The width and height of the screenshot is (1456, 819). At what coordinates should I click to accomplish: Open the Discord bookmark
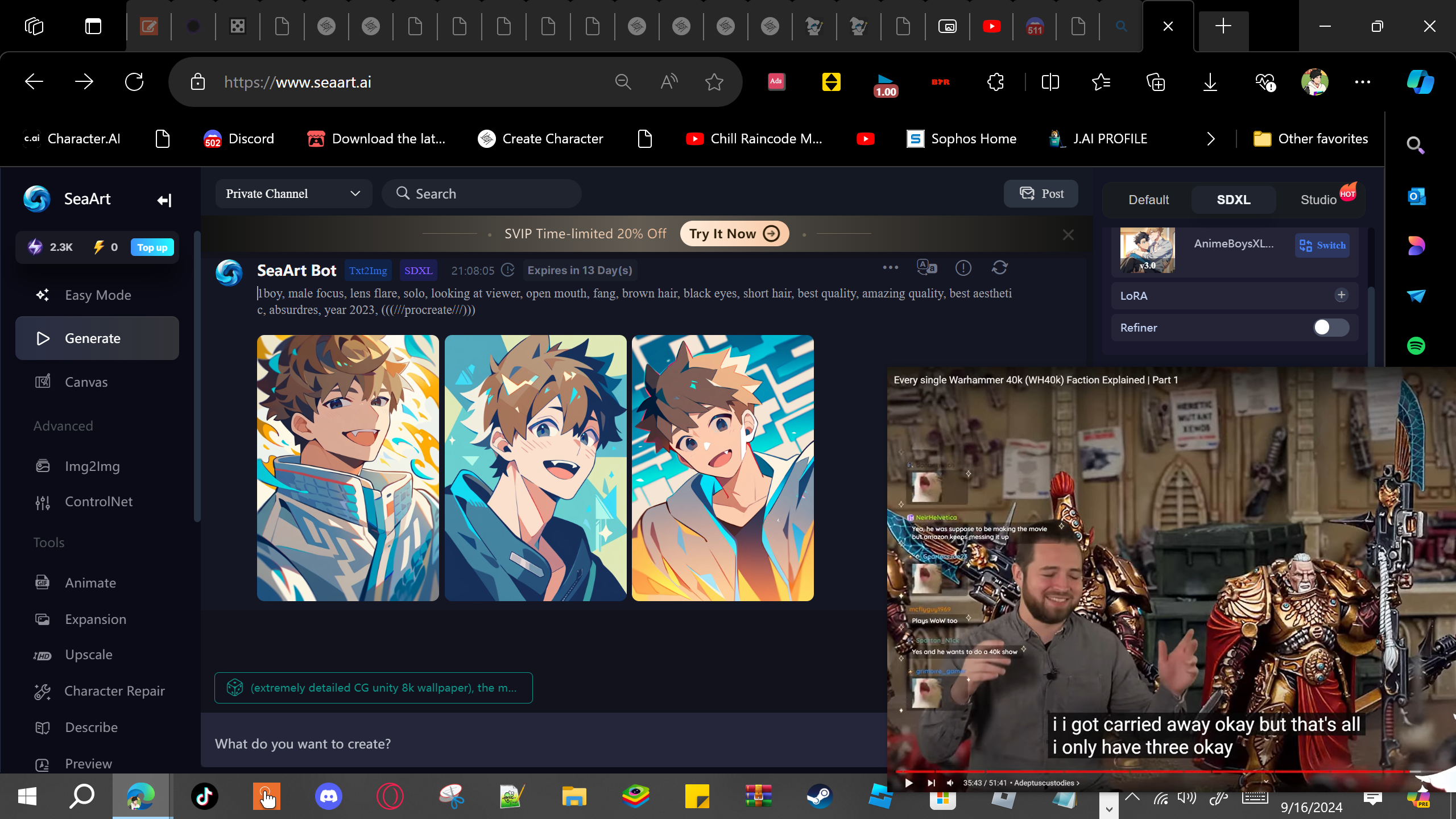pyautogui.click(x=239, y=139)
